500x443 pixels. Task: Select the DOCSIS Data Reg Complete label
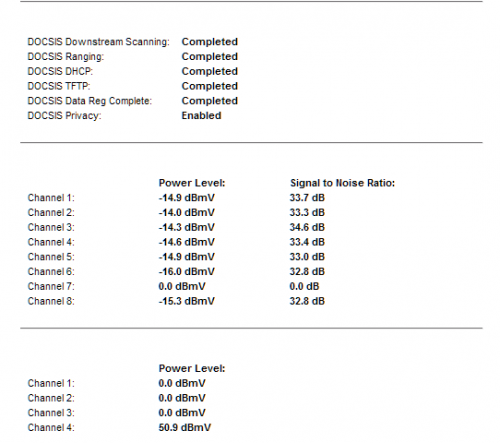point(89,101)
